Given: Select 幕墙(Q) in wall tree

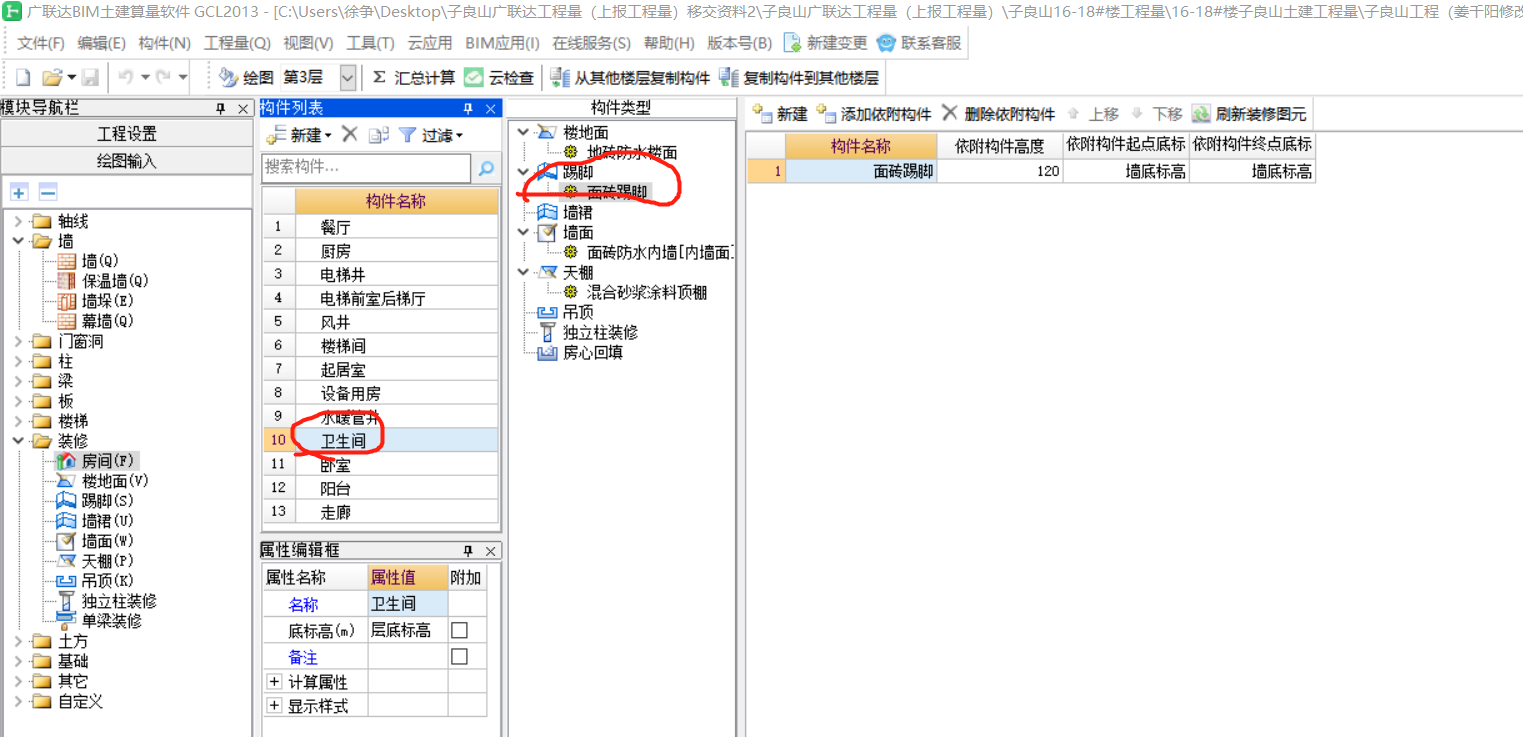Looking at the screenshot, I should tap(94, 321).
